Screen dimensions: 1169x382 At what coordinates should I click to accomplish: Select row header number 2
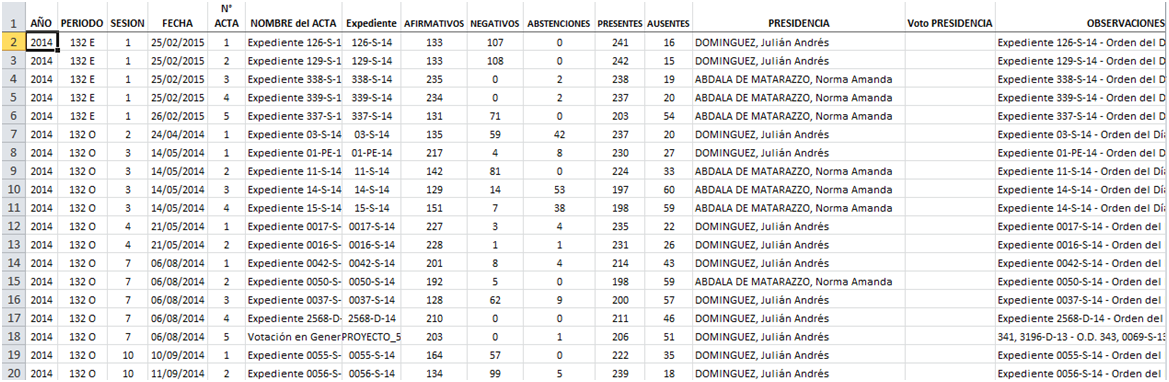[13, 43]
